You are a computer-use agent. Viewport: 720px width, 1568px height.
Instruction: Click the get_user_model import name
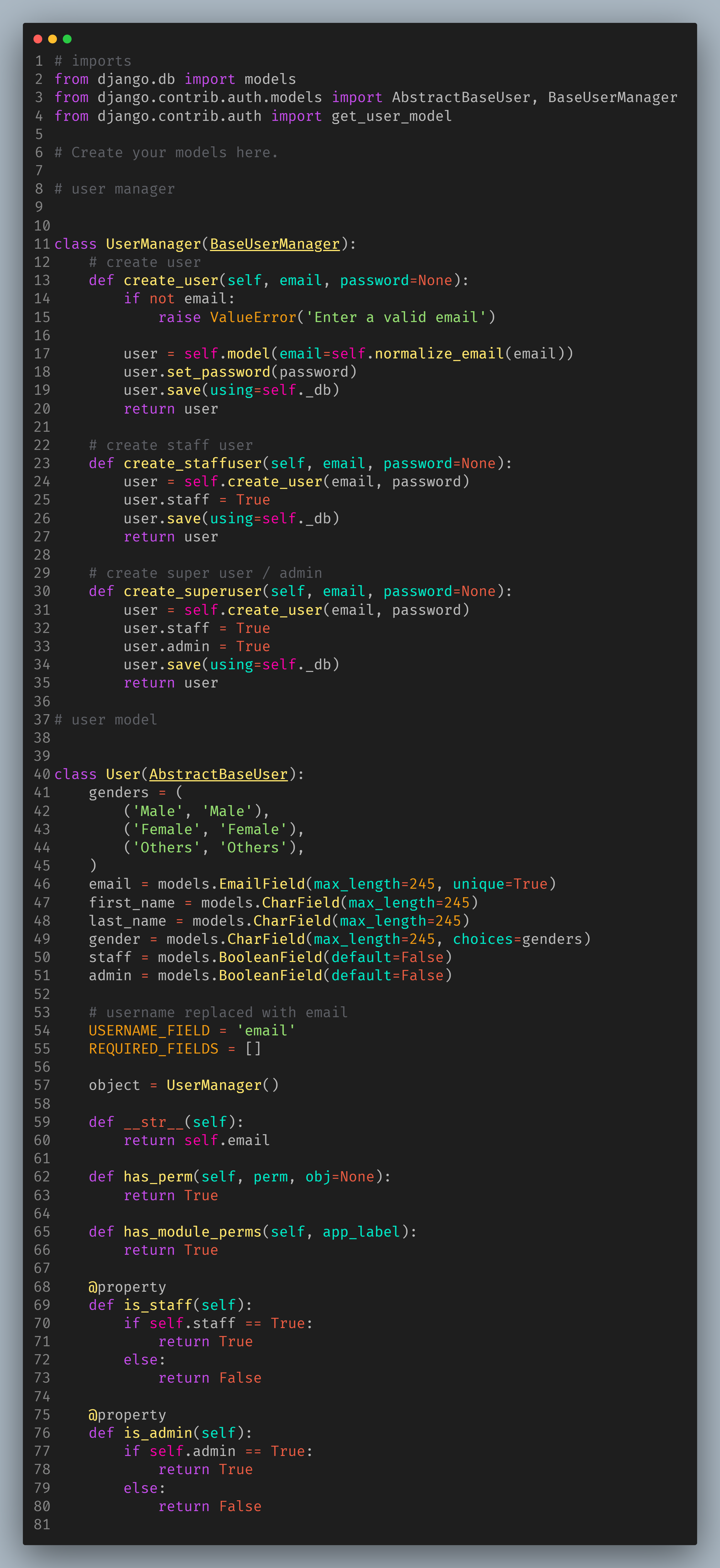(391, 116)
